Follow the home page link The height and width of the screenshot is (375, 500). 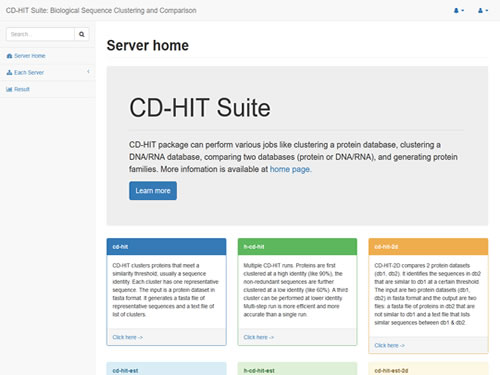pyautogui.click(x=291, y=169)
